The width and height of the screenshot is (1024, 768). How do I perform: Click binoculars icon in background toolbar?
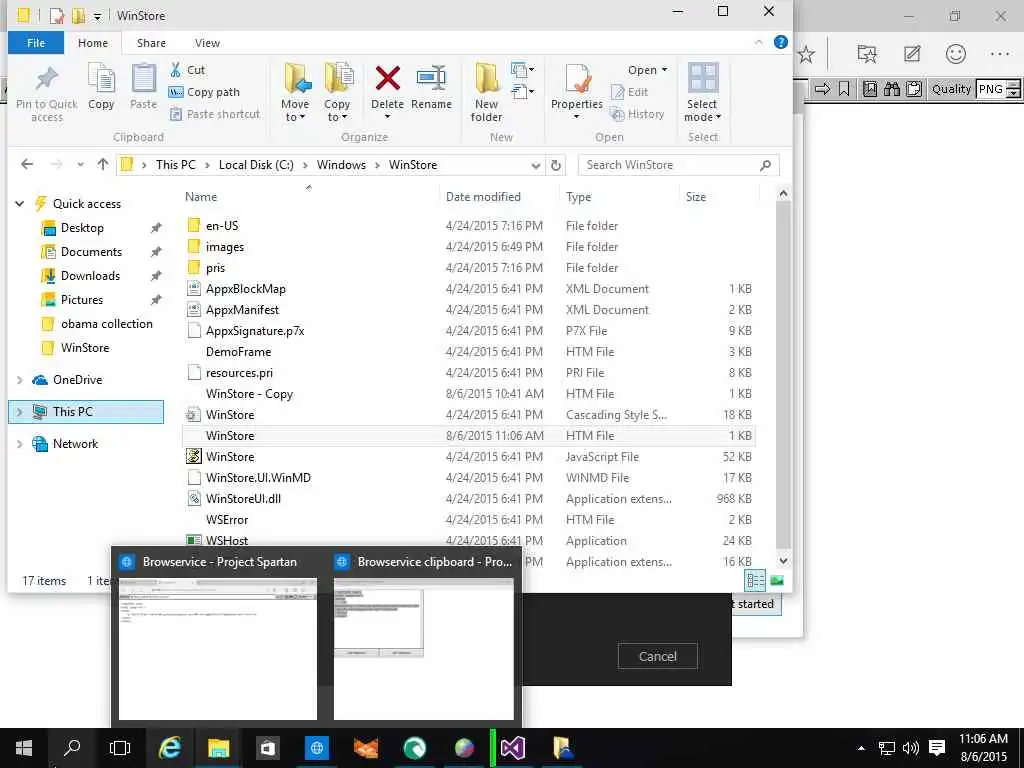click(892, 89)
